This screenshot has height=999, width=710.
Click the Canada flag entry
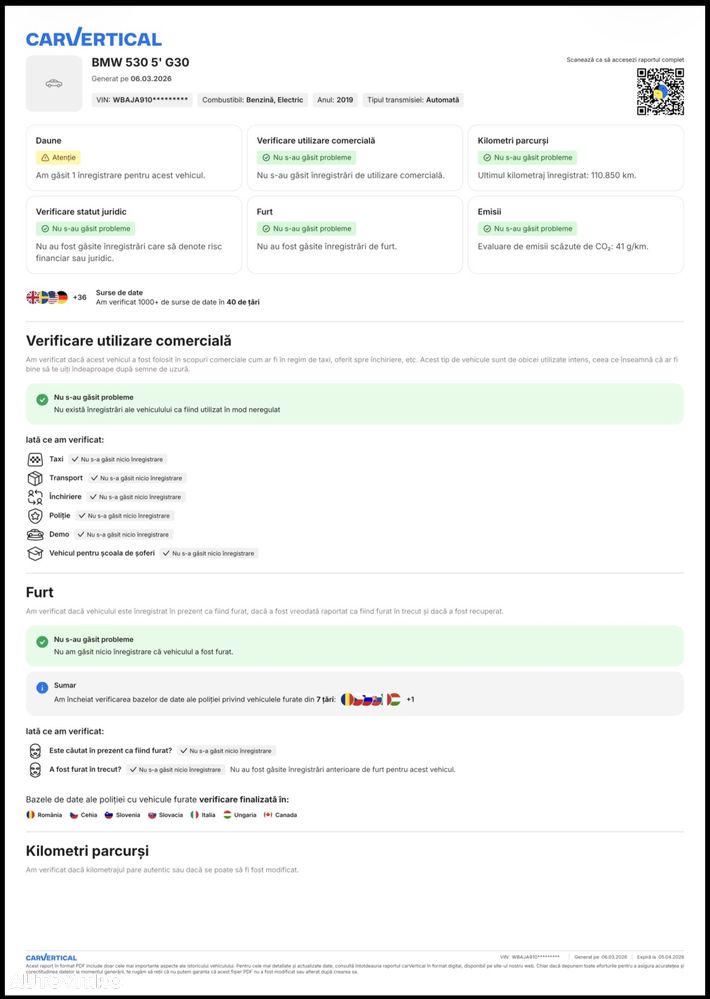pyautogui.click(x=268, y=815)
